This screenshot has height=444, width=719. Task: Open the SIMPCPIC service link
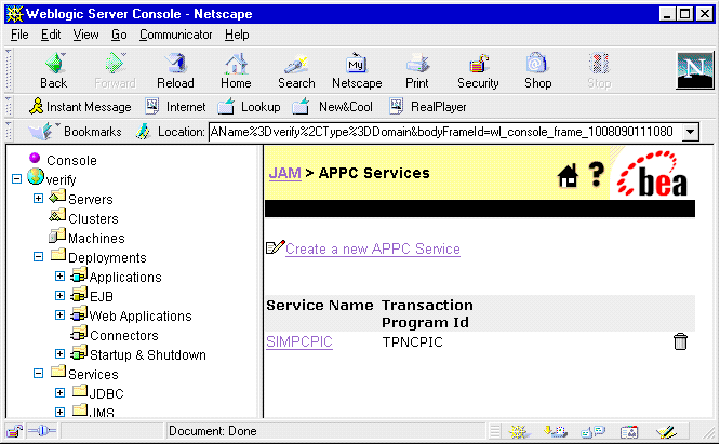[299, 342]
